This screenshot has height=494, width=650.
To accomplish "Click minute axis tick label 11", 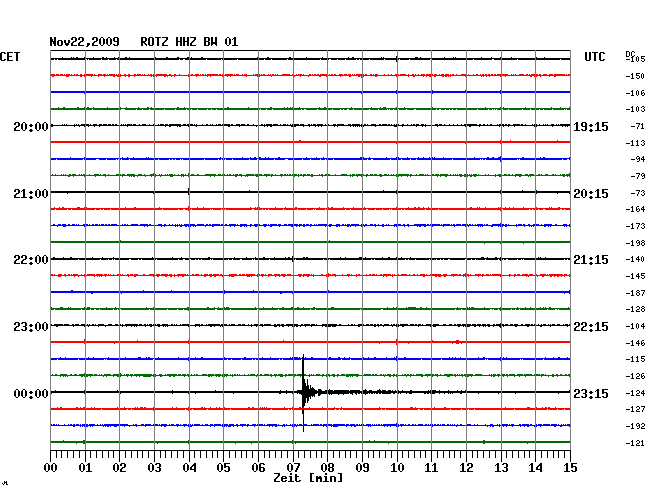I will coord(432,468).
